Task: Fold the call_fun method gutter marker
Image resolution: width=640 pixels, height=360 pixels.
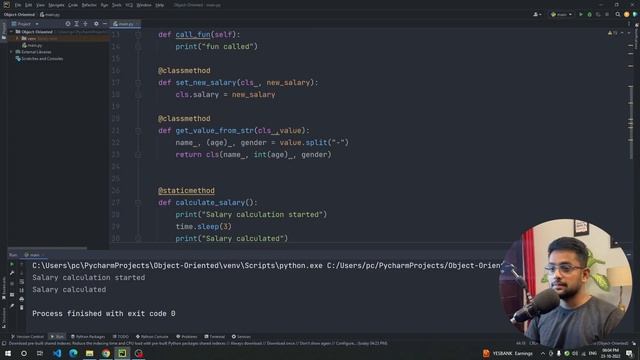Action: (138, 35)
